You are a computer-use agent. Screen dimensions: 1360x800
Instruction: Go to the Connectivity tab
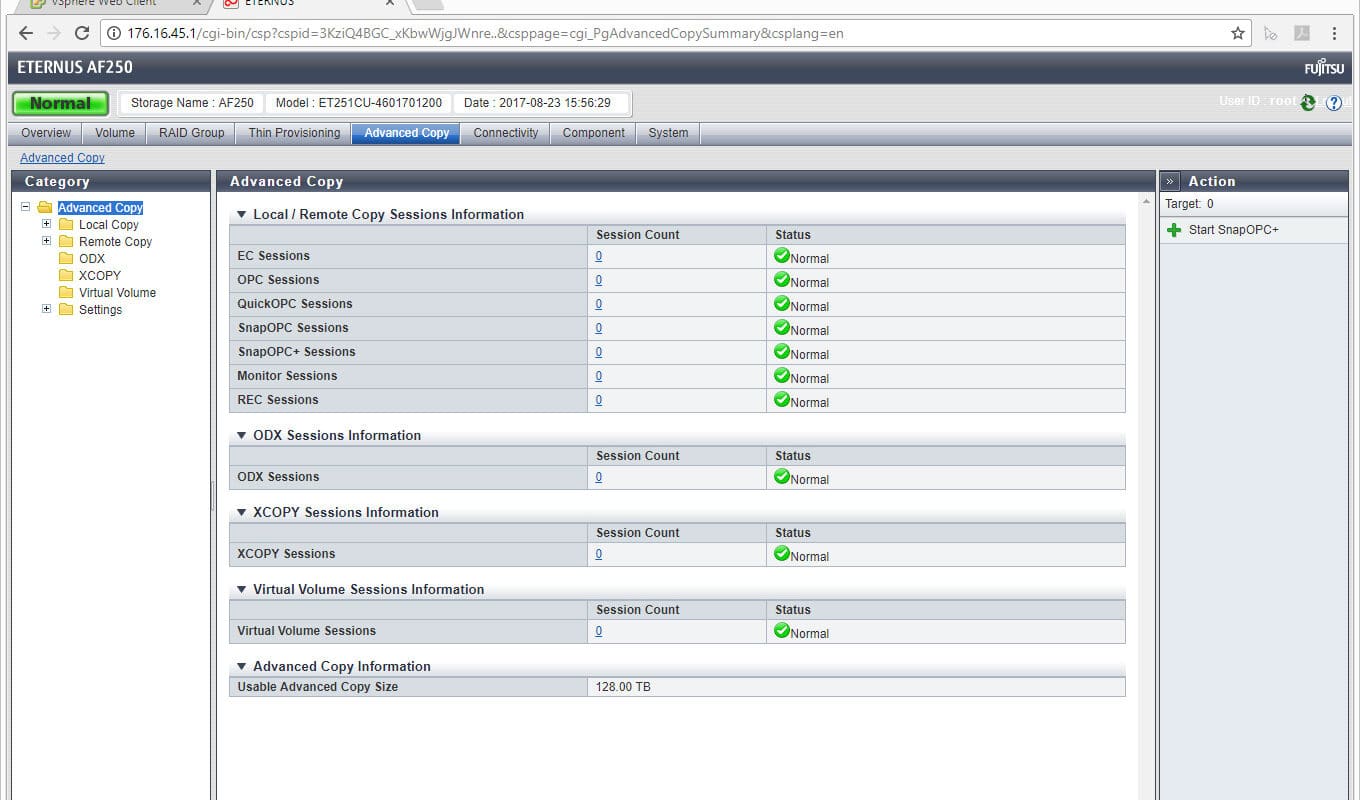(506, 133)
